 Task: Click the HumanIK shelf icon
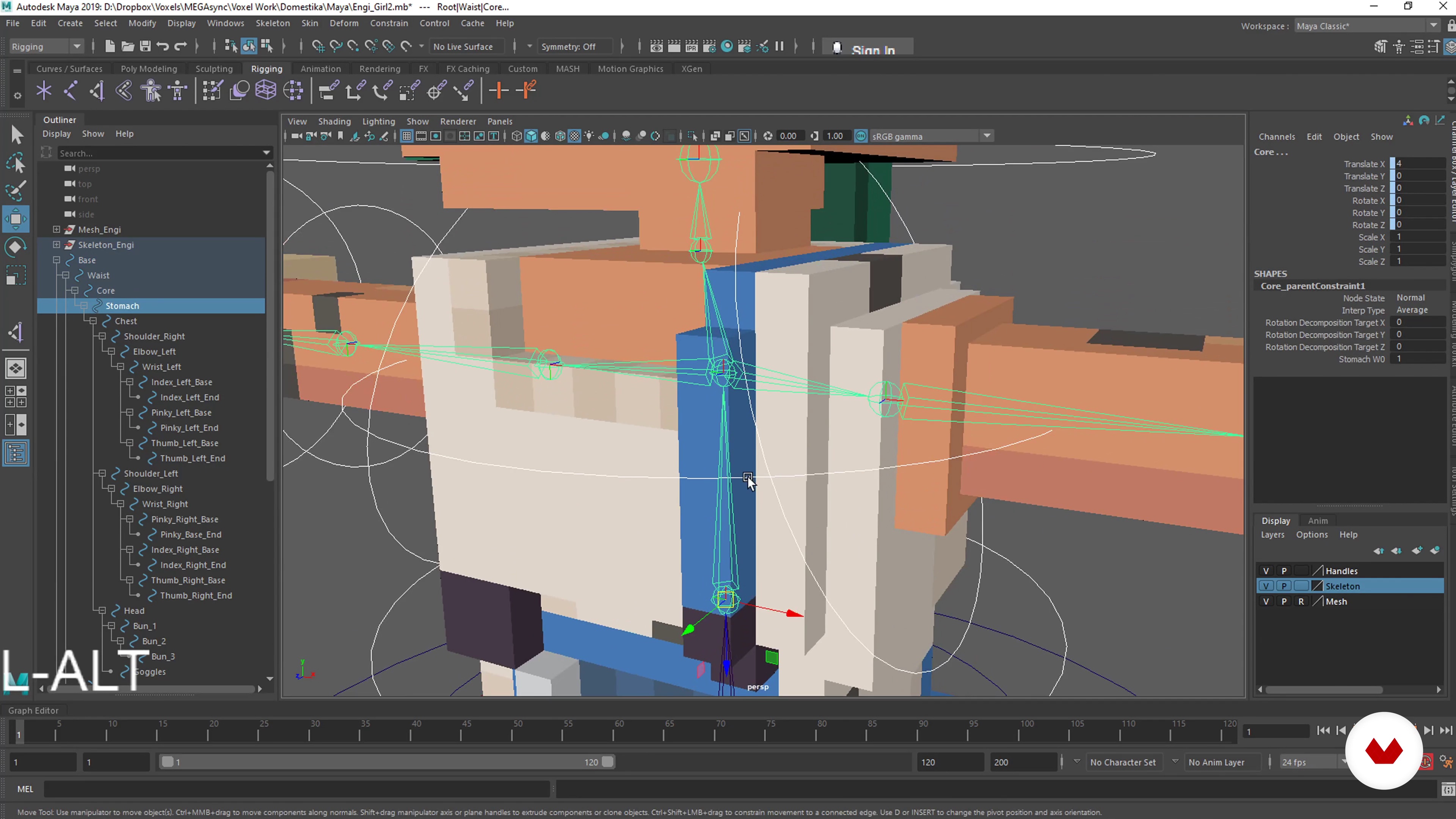[178, 91]
